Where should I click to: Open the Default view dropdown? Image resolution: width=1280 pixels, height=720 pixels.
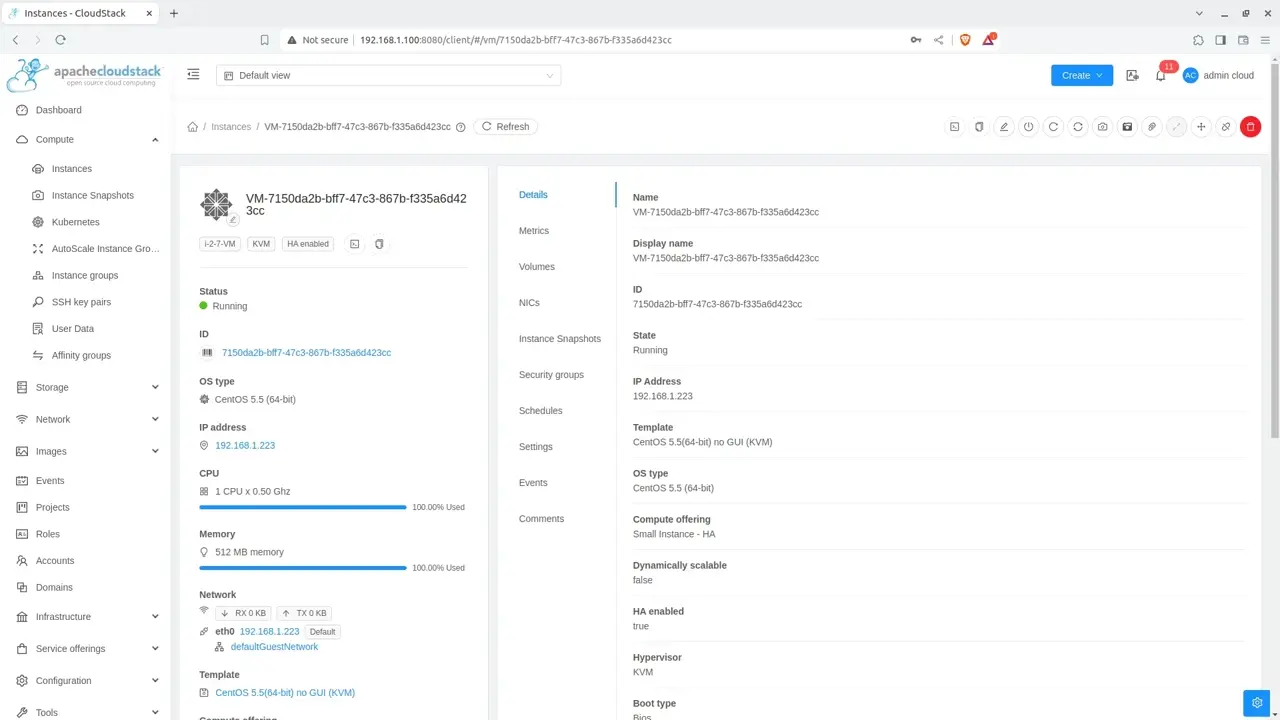tap(389, 75)
